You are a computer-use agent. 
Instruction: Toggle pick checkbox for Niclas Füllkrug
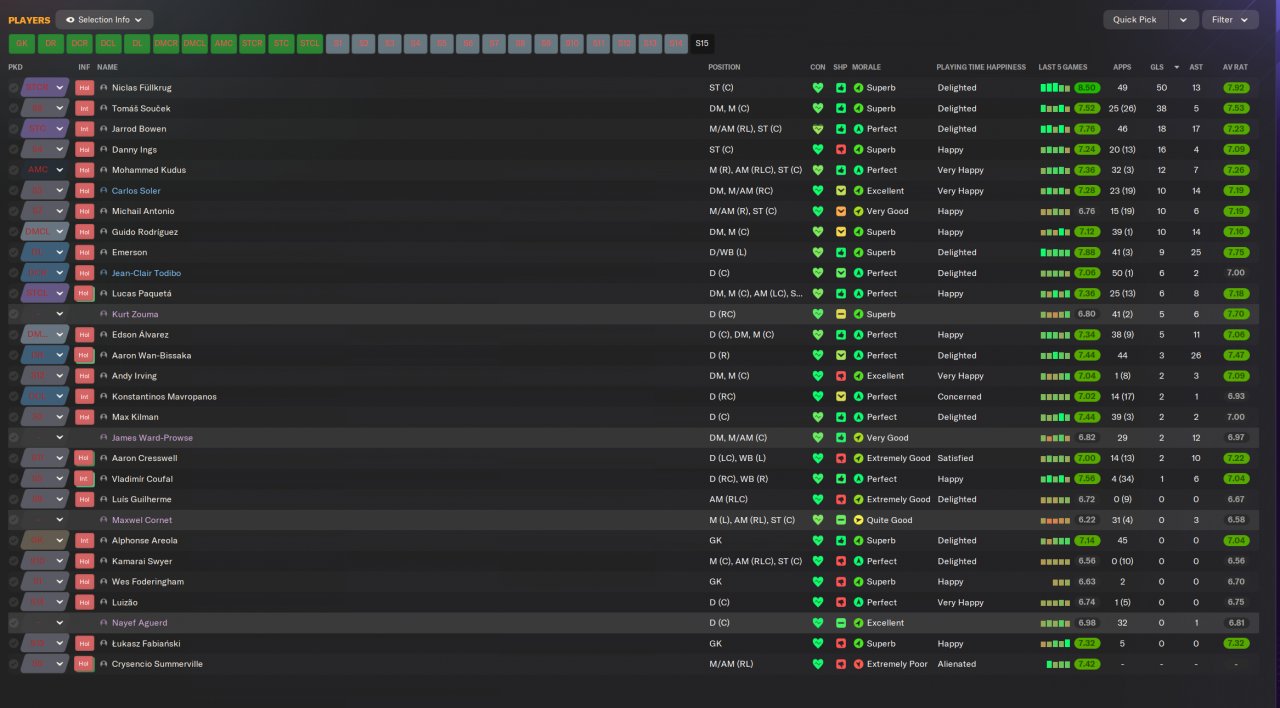pos(14,88)
